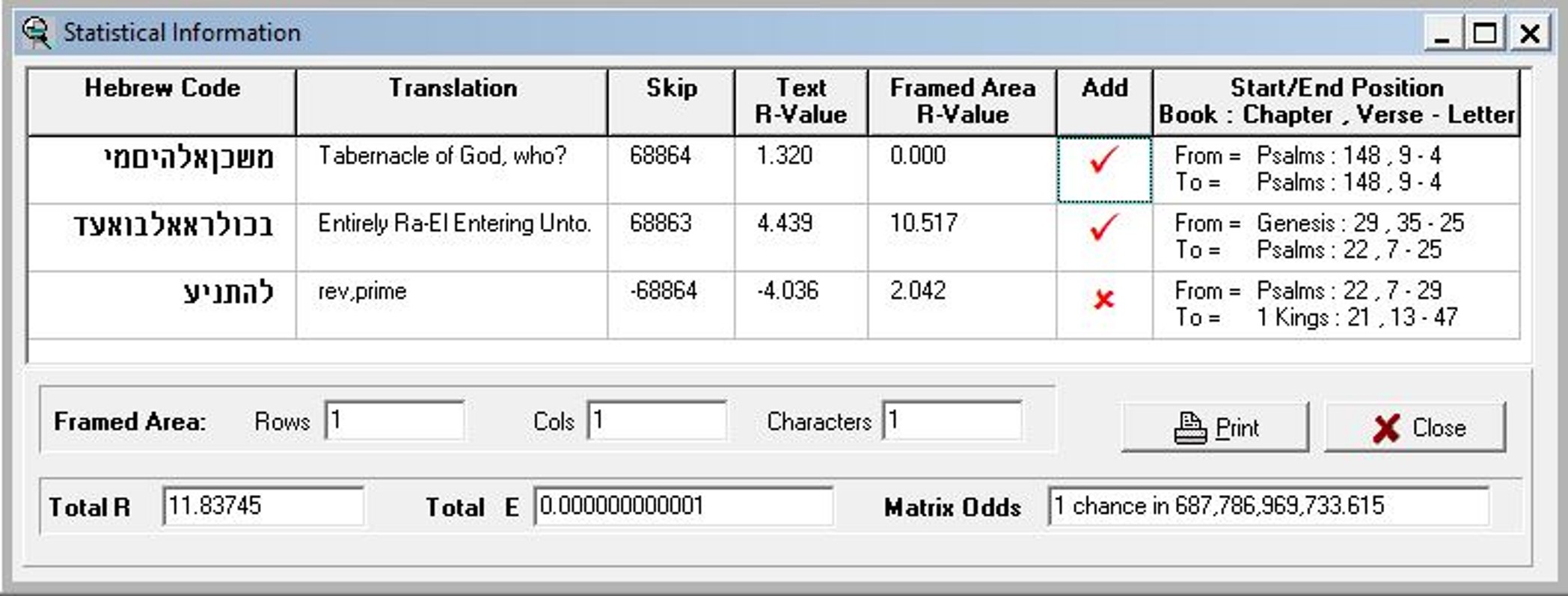The image size is (1568, 596).
Task: Sort by the Skip column header
Action: pos(671,102)
